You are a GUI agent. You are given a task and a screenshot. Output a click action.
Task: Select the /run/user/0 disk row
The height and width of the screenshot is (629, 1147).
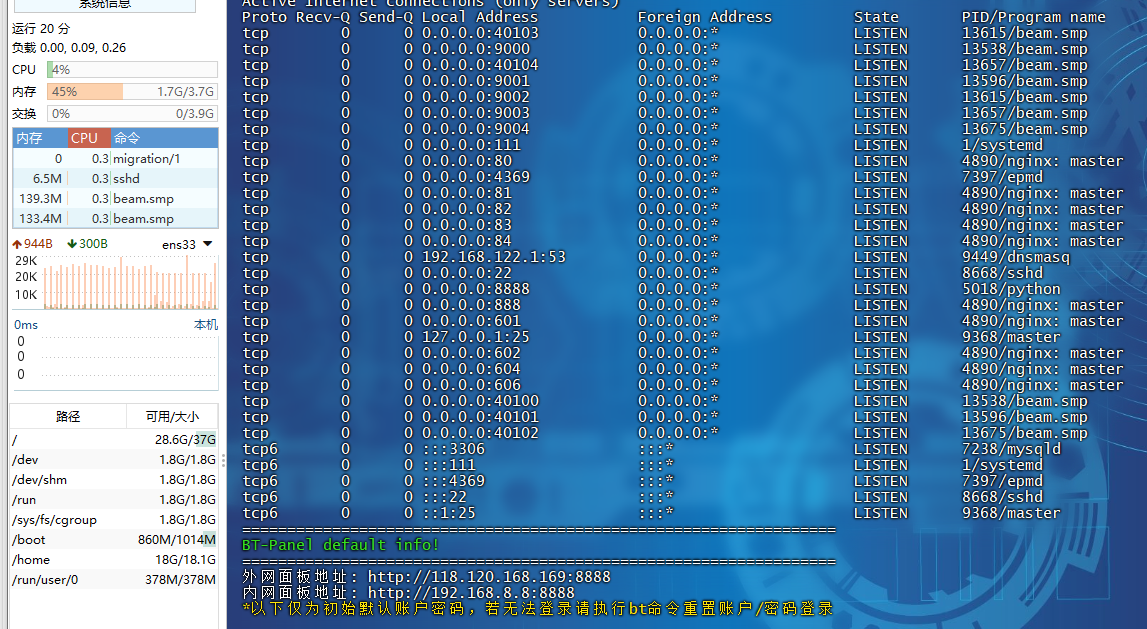[x=114, y=580]
